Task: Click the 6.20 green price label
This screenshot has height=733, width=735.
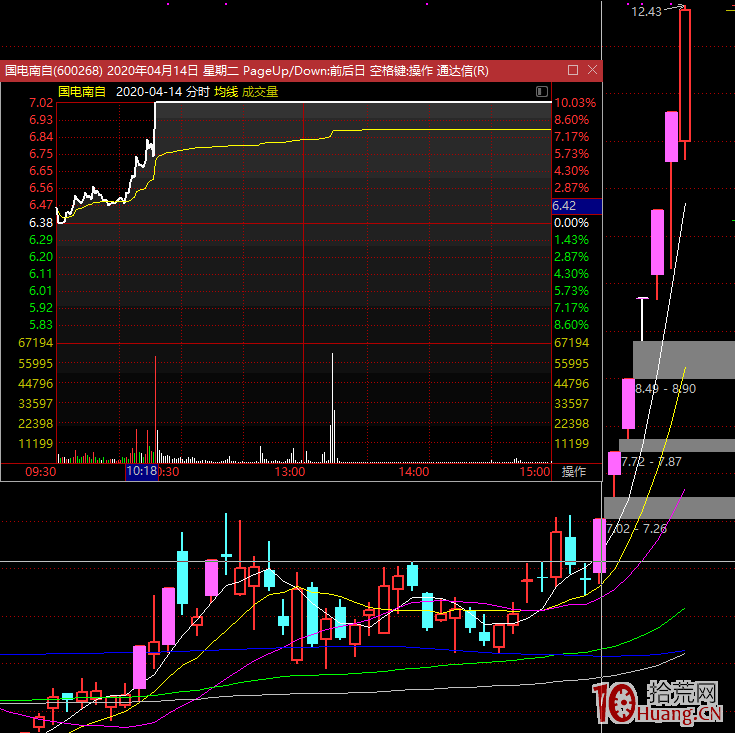Action: [41, 257]
